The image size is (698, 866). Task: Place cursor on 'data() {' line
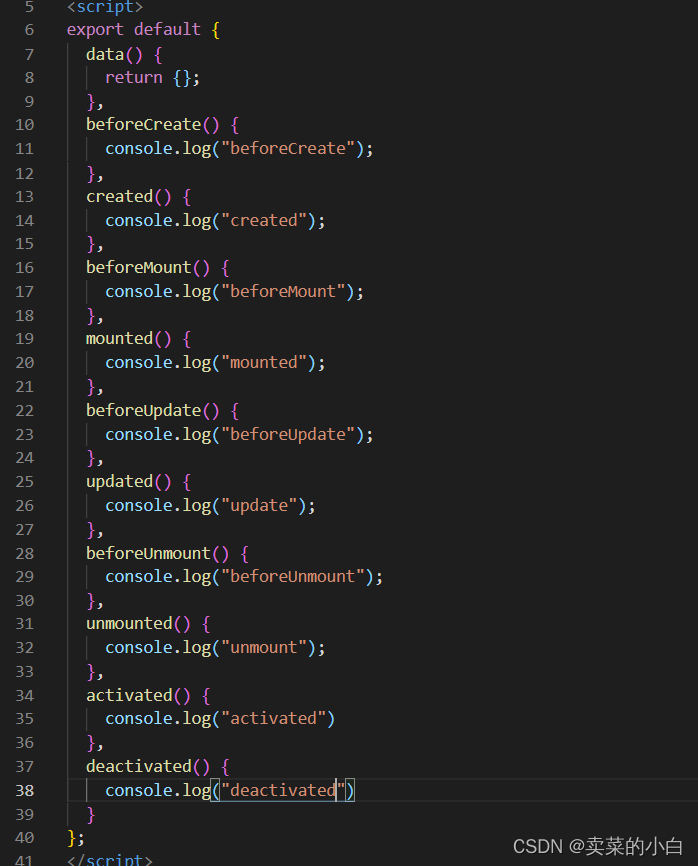(x=124, y=55)
